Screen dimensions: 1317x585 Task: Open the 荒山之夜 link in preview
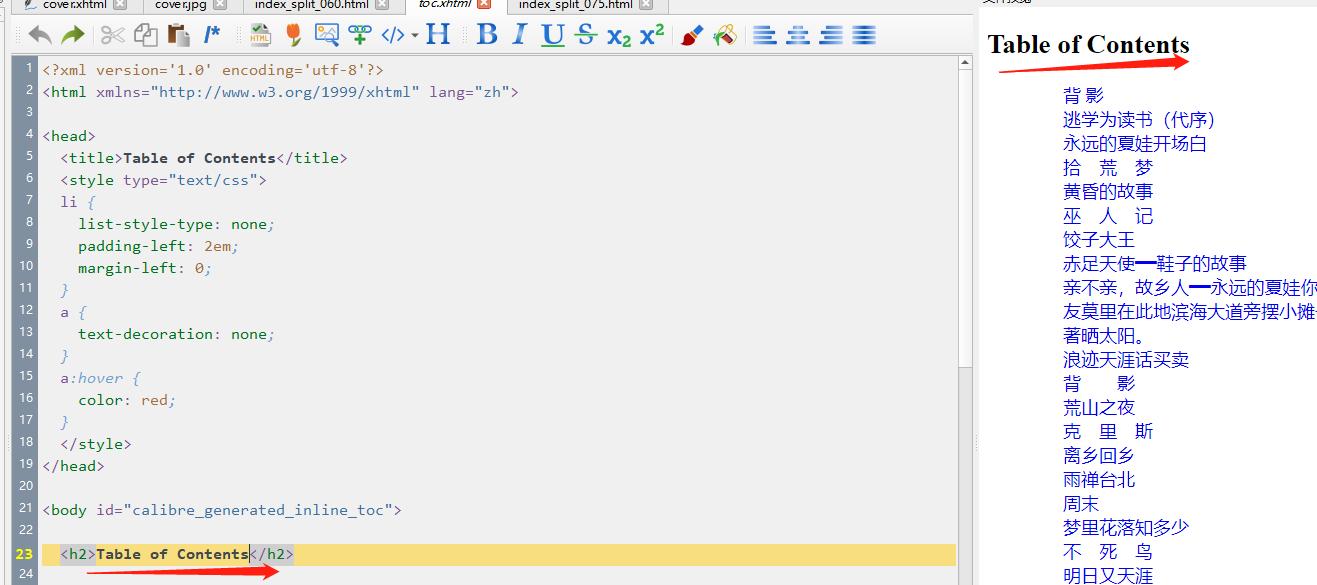(1098, 407)
